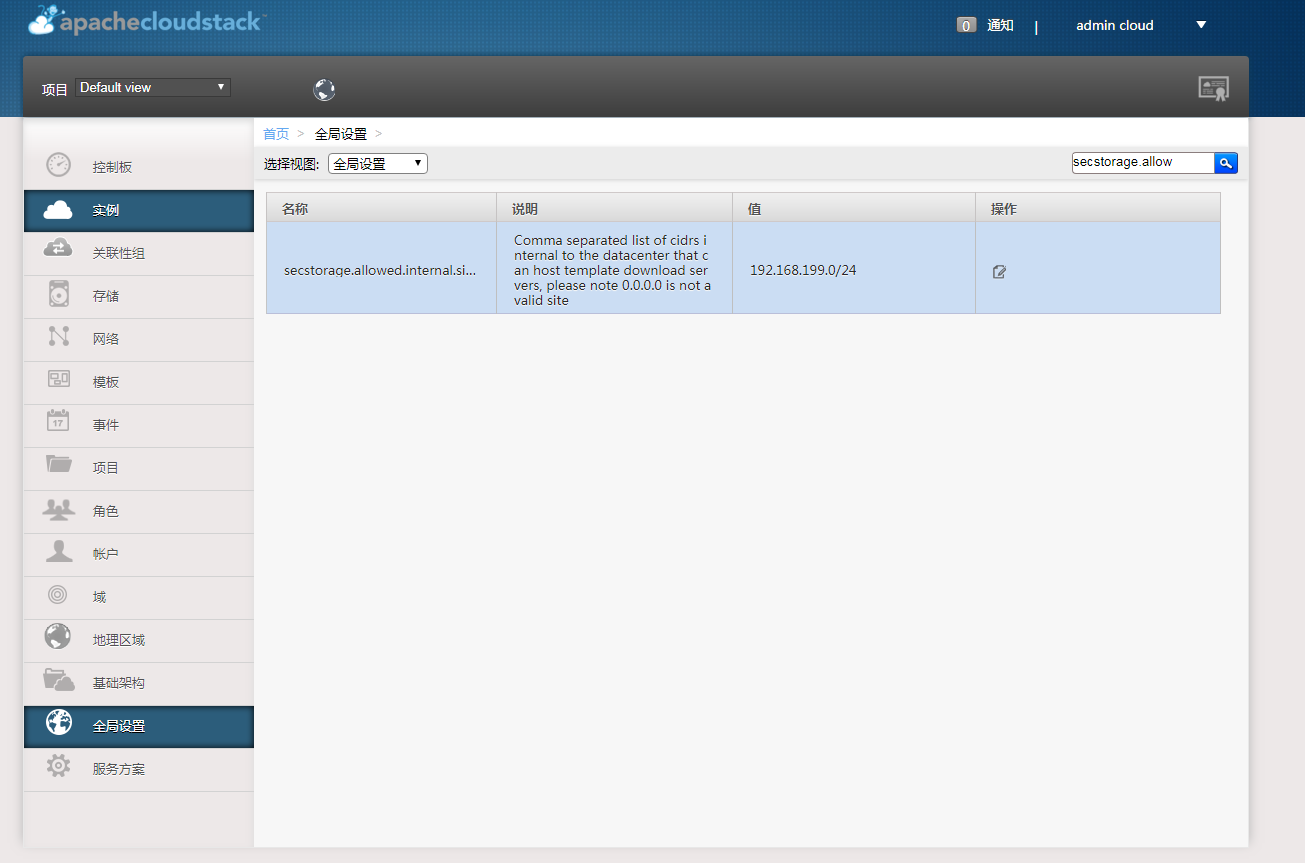The image size is (1305, 863).
Task: Select the 模板 templates icon in sidebar
Action: pyautogui.click(x=58, y=382)
